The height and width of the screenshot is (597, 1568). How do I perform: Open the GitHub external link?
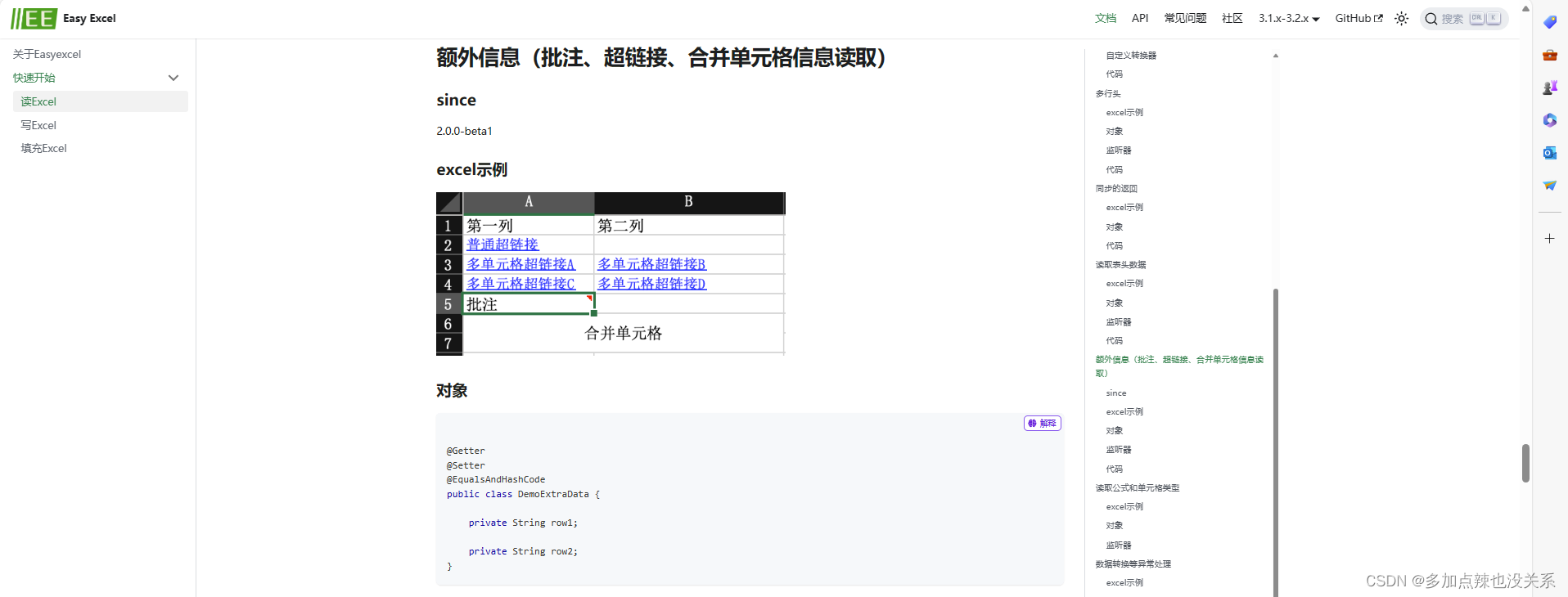click(x=1358, y=18)
